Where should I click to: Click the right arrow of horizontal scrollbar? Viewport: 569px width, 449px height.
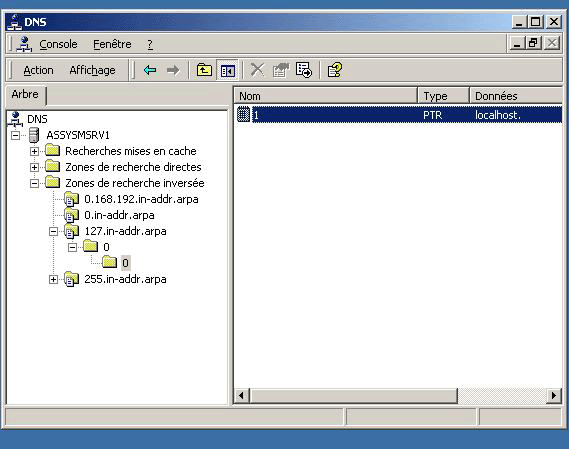coord(554,395)
